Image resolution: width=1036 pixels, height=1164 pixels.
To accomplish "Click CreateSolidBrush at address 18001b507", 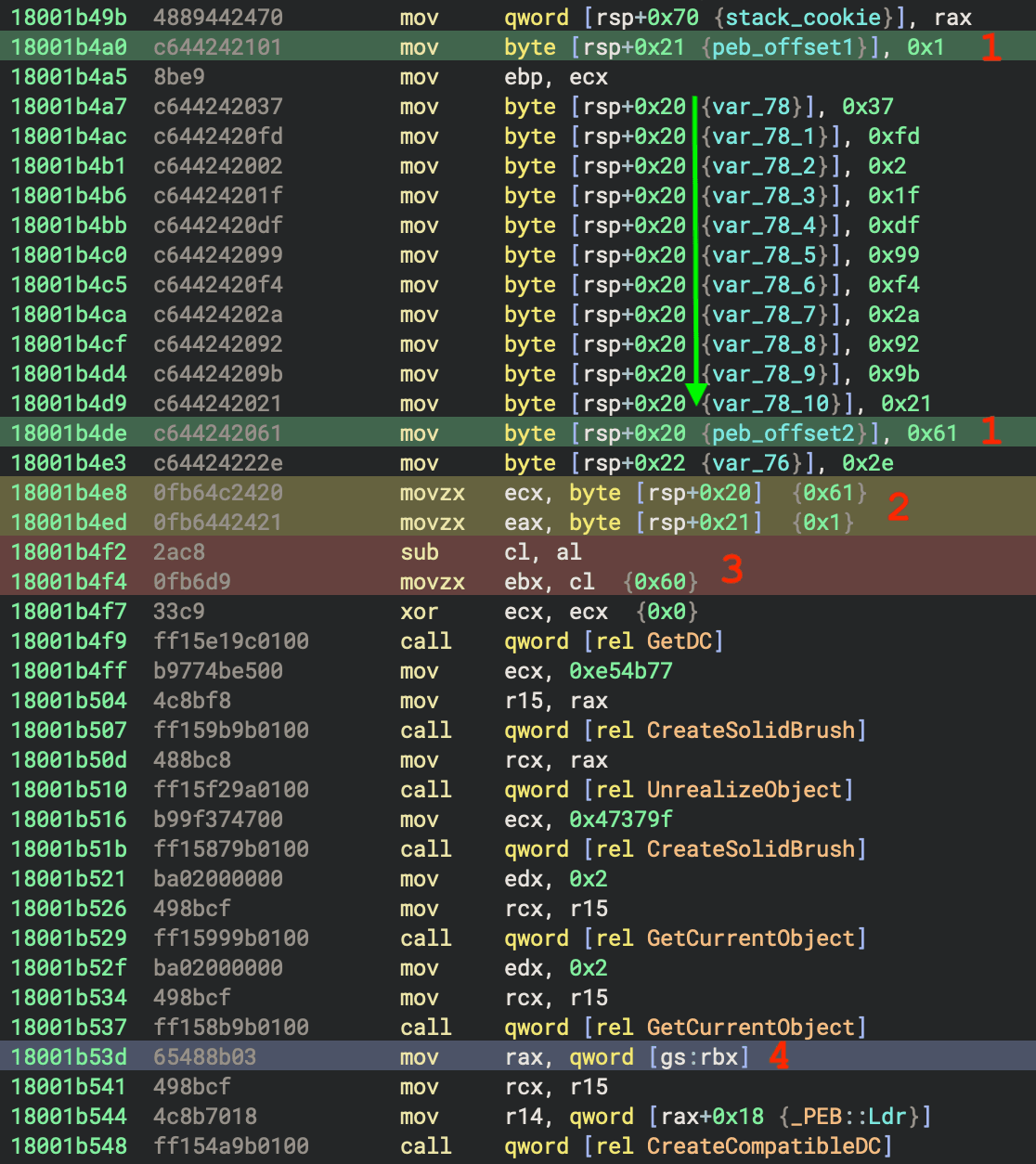I will point(750,731).
